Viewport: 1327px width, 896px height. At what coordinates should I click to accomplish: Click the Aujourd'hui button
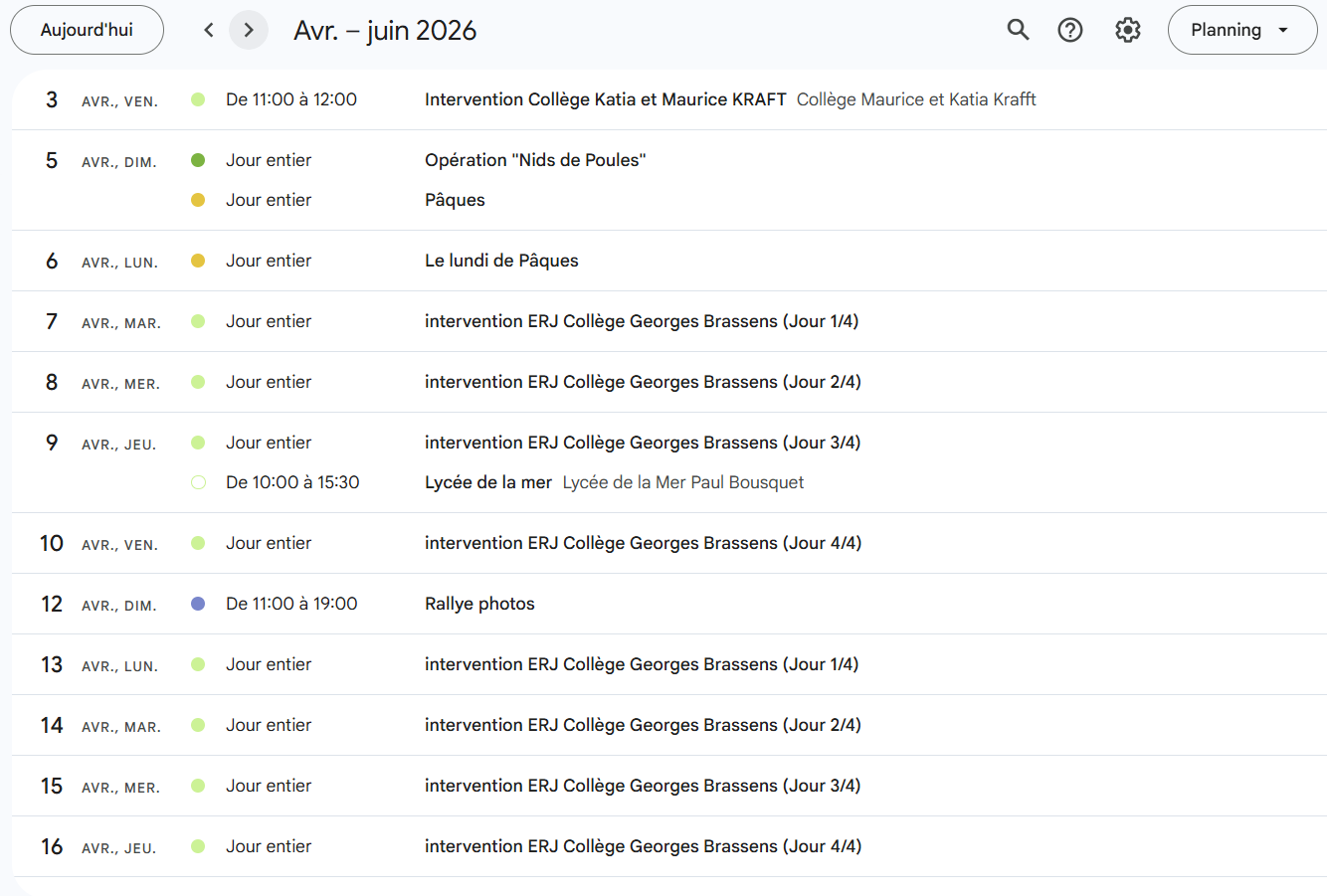[x=87, y=30]
